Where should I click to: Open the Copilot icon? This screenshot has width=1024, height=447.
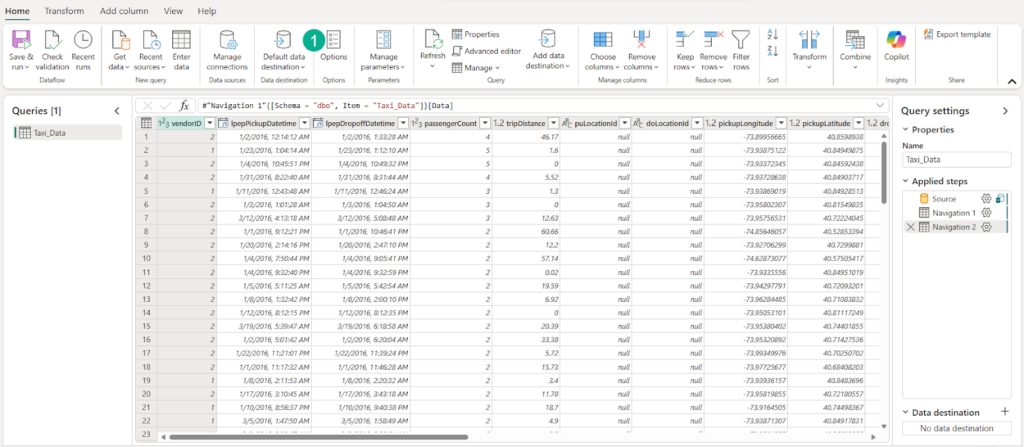pos(896,39)
